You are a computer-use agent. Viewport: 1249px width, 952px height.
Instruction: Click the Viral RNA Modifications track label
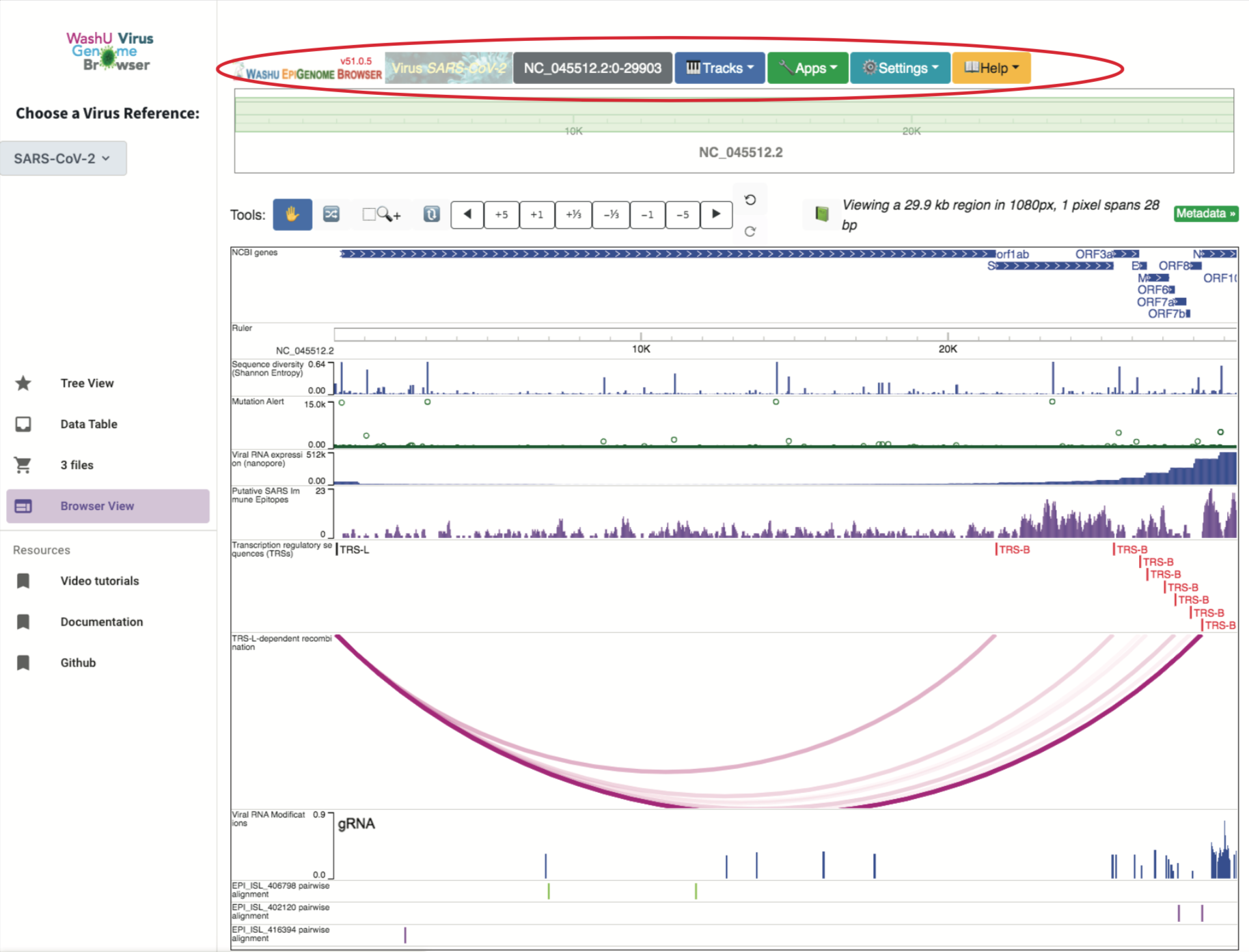click(269, 819)
